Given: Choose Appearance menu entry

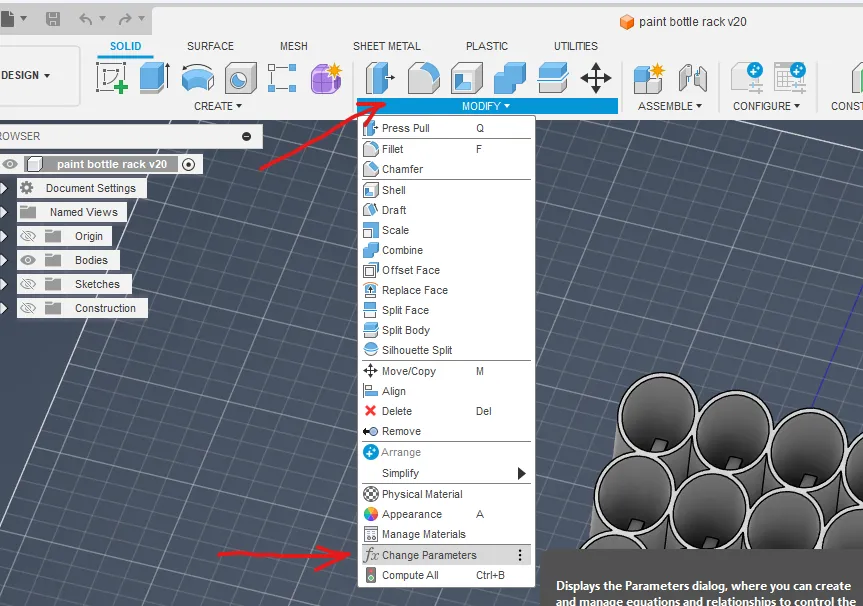Looking at the screenshot, I should (x=446, y=514).
